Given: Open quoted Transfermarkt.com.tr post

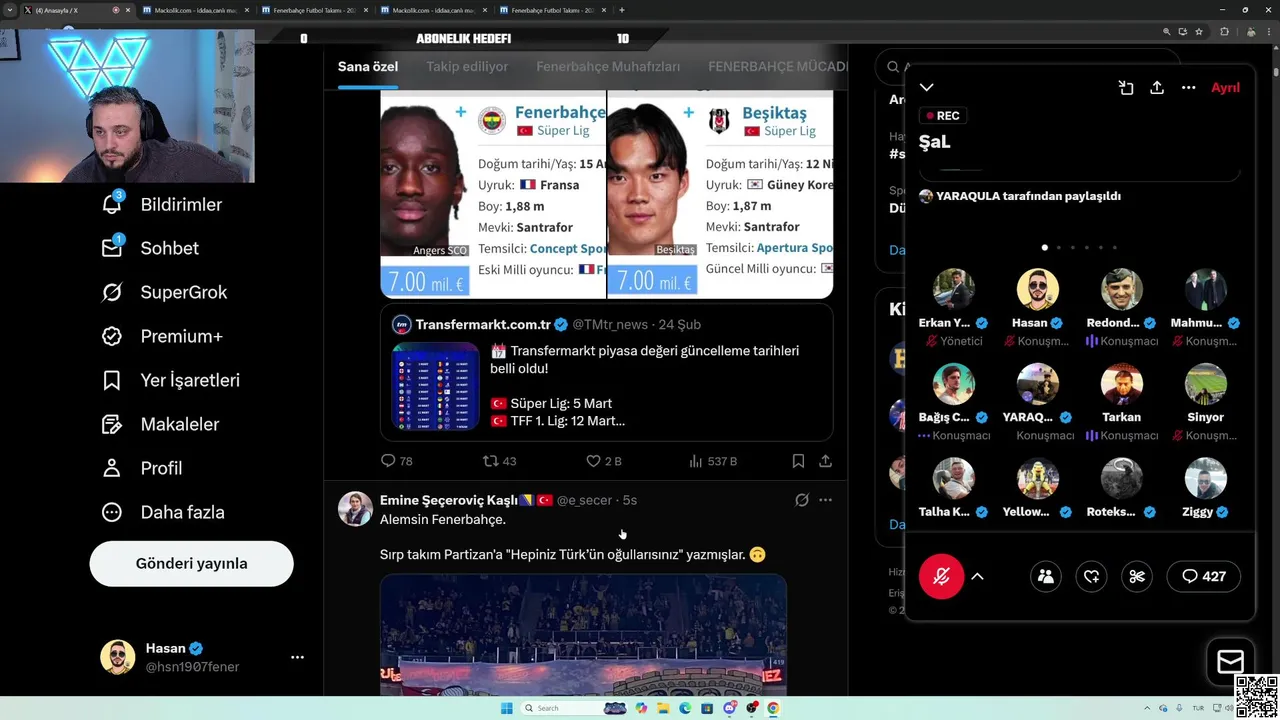Looking at the screenshot, I should pyautogui.click(x=607, y=373).
